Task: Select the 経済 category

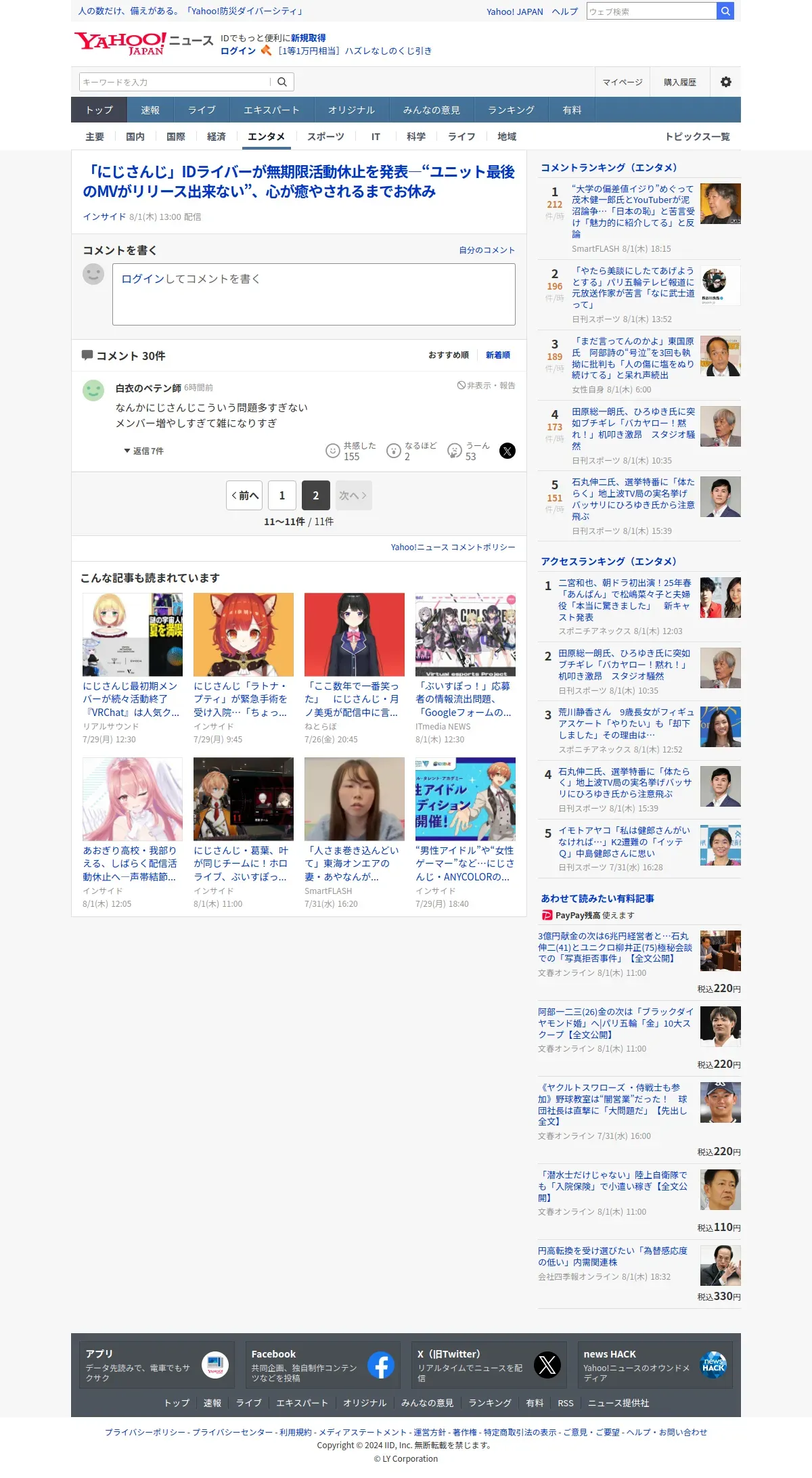Action: [217, 136]
